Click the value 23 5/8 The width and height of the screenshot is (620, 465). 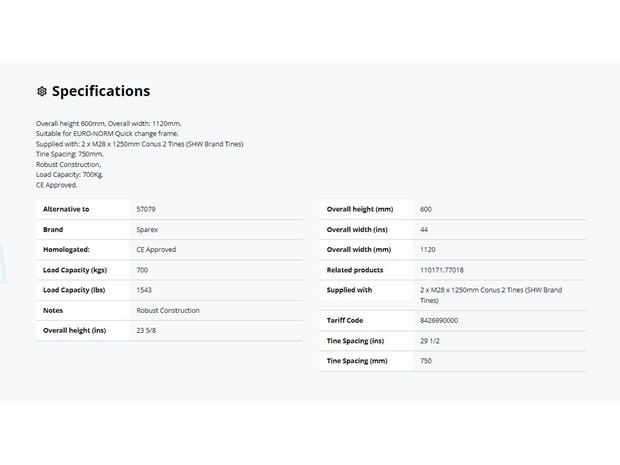click(146, 330)
